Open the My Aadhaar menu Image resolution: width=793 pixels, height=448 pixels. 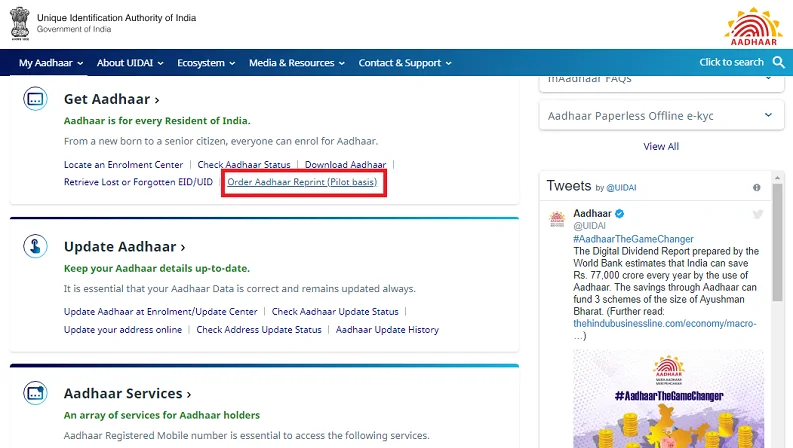[x=51, y=63]
